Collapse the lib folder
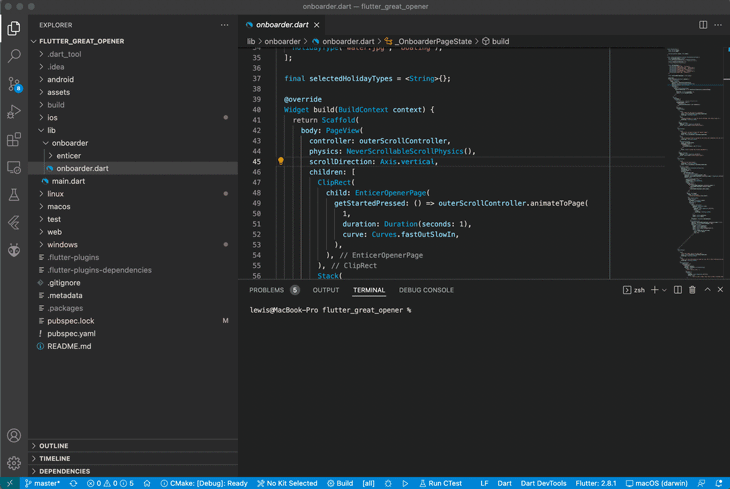Viewport: 730px width, 489px height. pyautogui.click(x=51, y=130)
